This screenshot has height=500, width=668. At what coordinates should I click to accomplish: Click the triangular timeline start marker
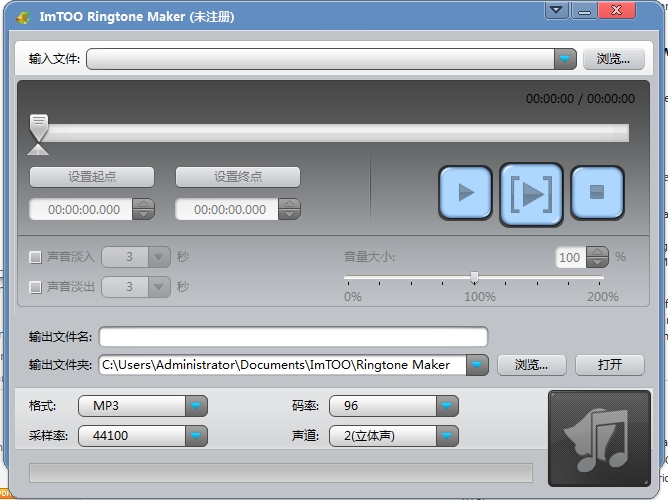click(38, 149)
